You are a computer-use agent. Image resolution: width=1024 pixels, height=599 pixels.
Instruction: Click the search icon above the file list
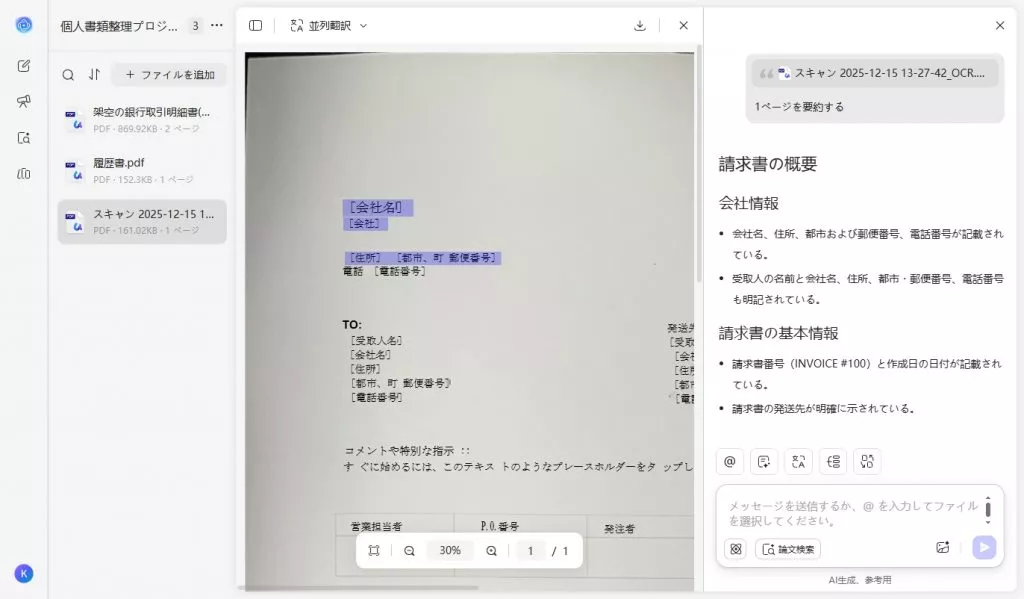(x=66, y=74)
